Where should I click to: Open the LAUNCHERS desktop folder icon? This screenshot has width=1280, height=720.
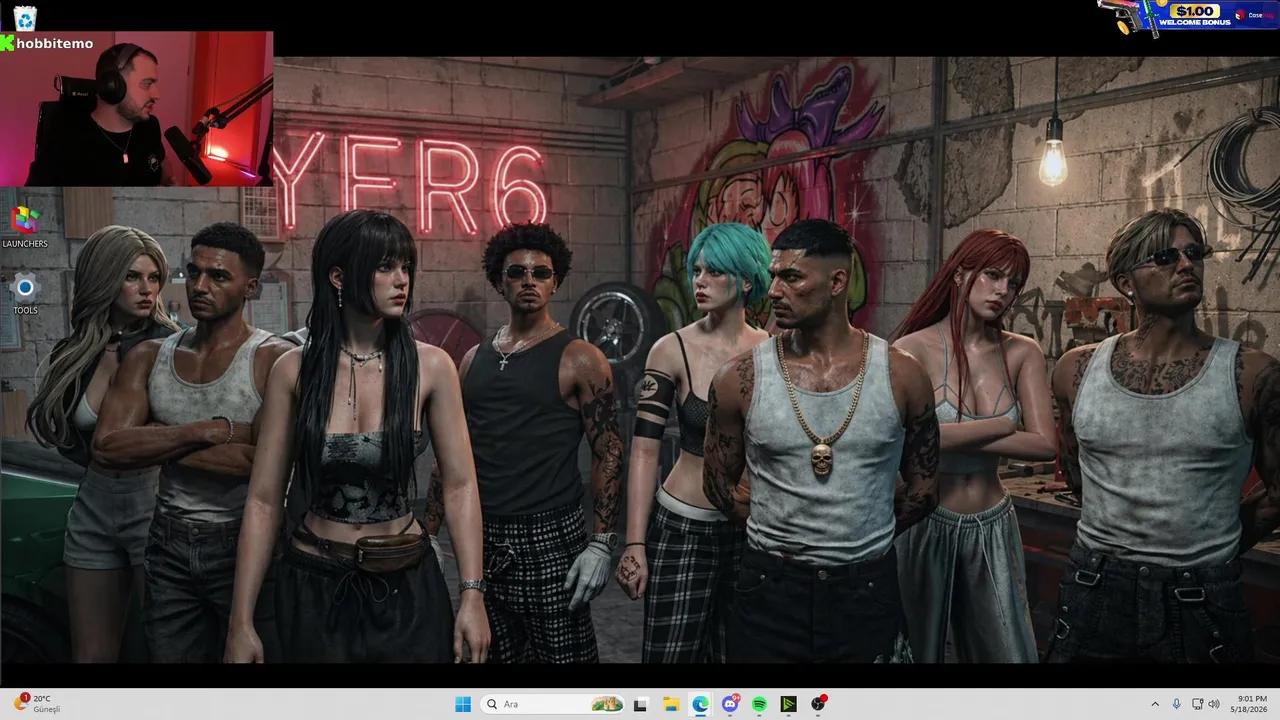pyautogui.click(x=25, y=226)
